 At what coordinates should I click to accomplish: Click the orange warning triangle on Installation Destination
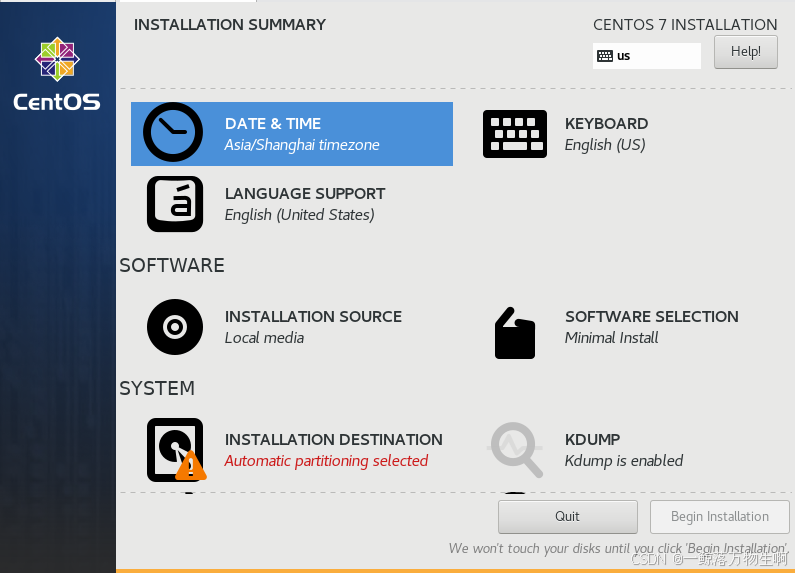191,465
